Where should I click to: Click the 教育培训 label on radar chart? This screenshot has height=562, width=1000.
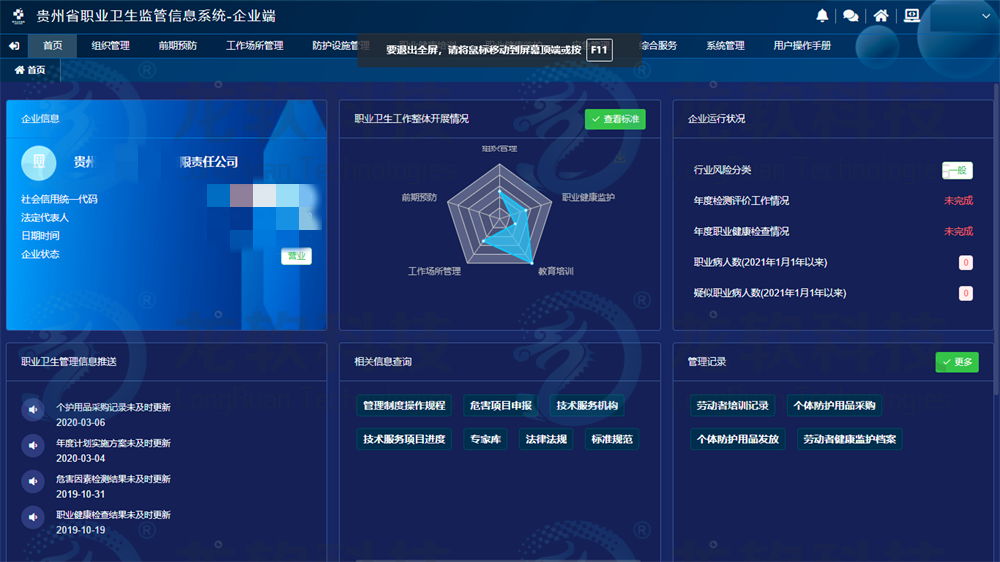click(555, 271)
